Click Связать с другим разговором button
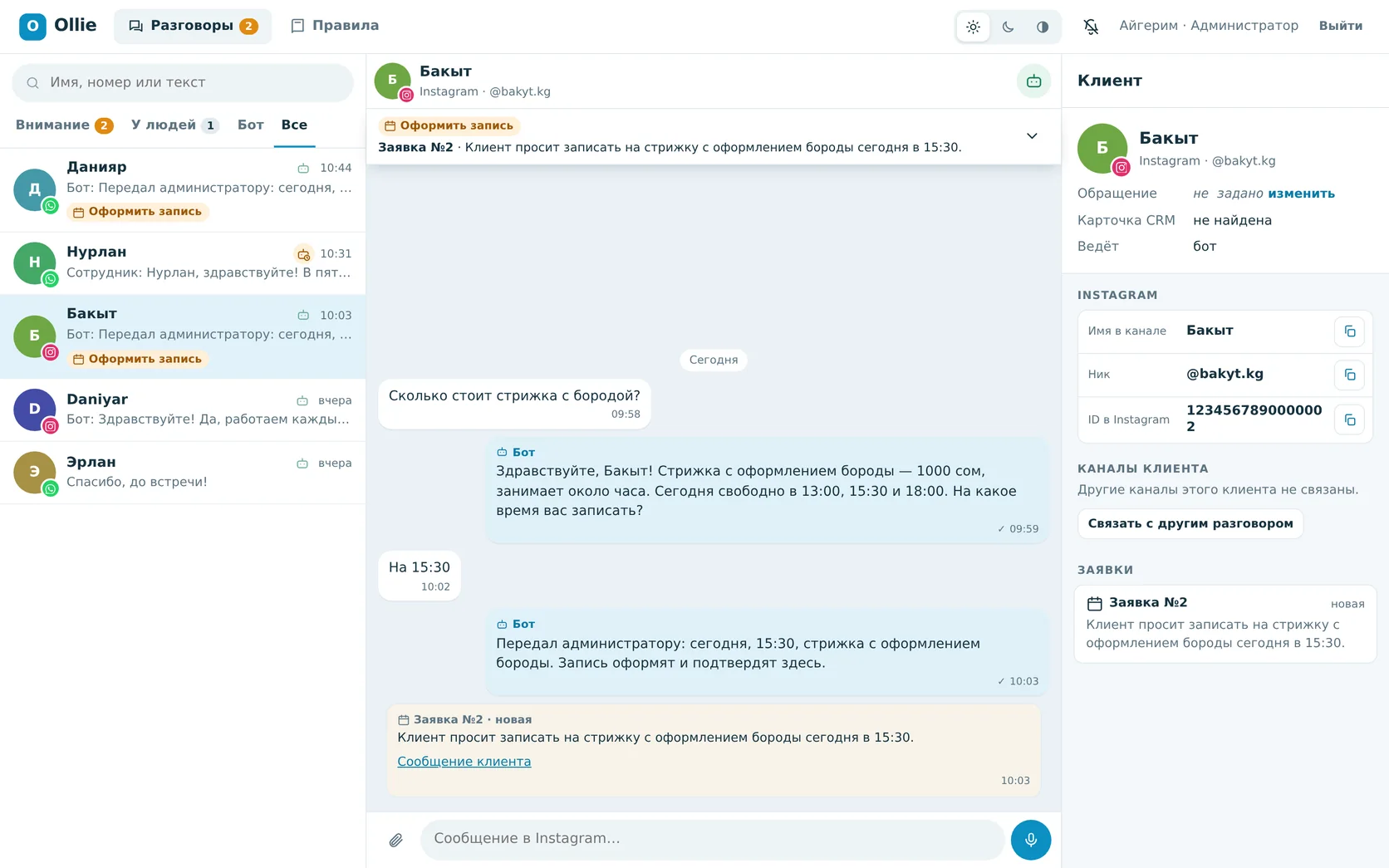Screen dimensions: 1389x868 (x=1190, y=523)
